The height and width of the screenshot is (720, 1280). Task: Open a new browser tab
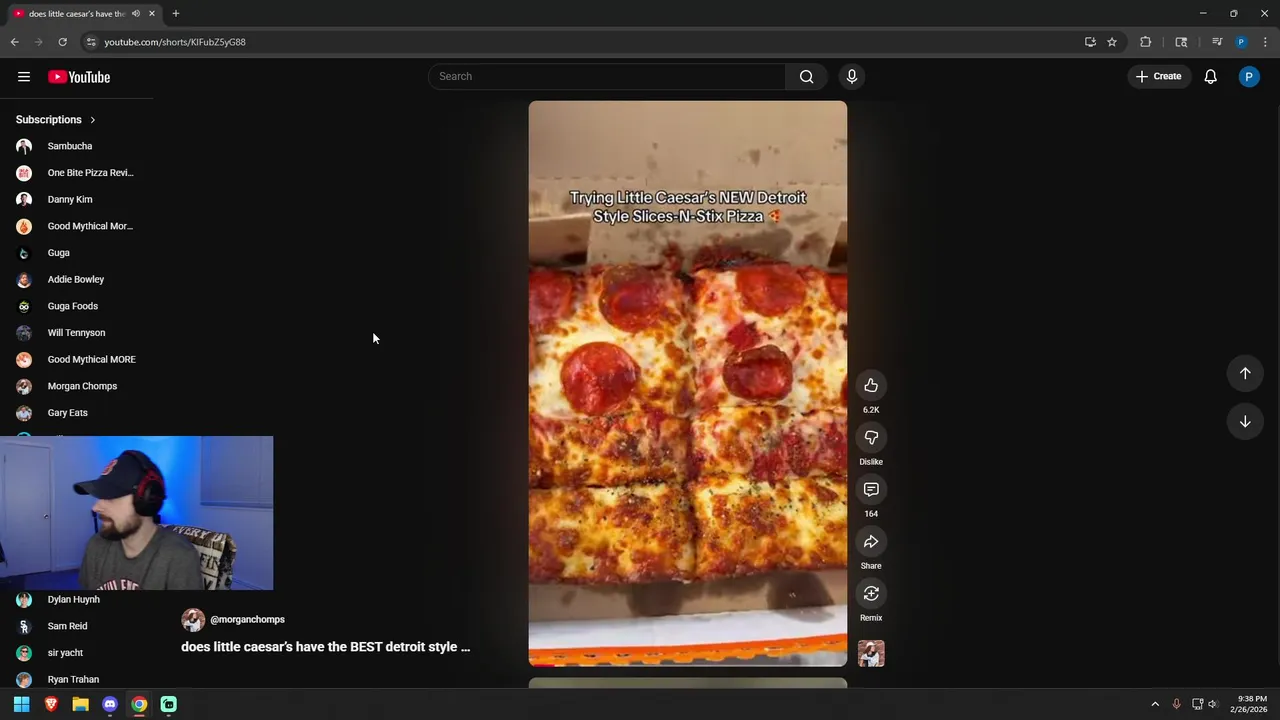pyautogui.click(x=176, y=14)
